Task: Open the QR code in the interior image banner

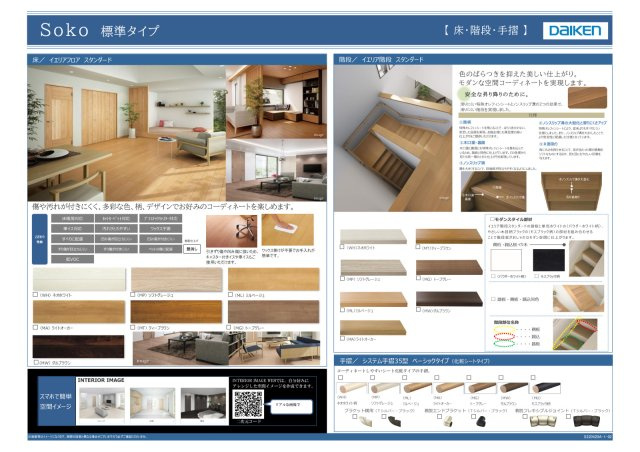Action: 247,404
